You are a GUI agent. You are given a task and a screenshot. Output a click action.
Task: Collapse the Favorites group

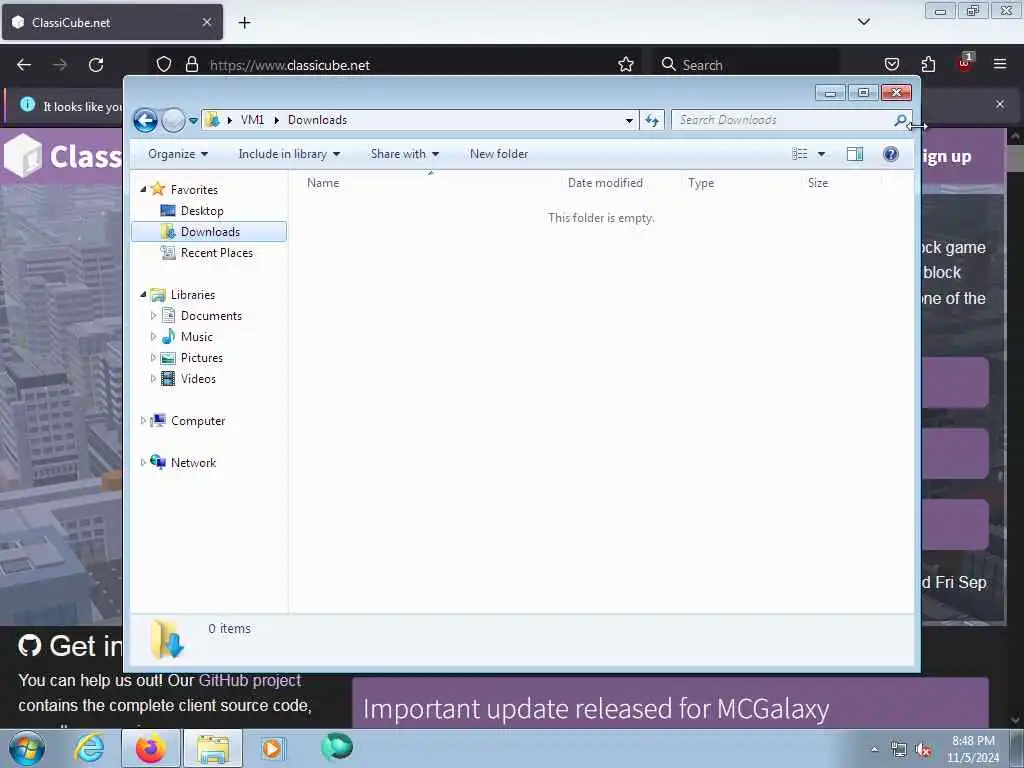click(143, 189)
